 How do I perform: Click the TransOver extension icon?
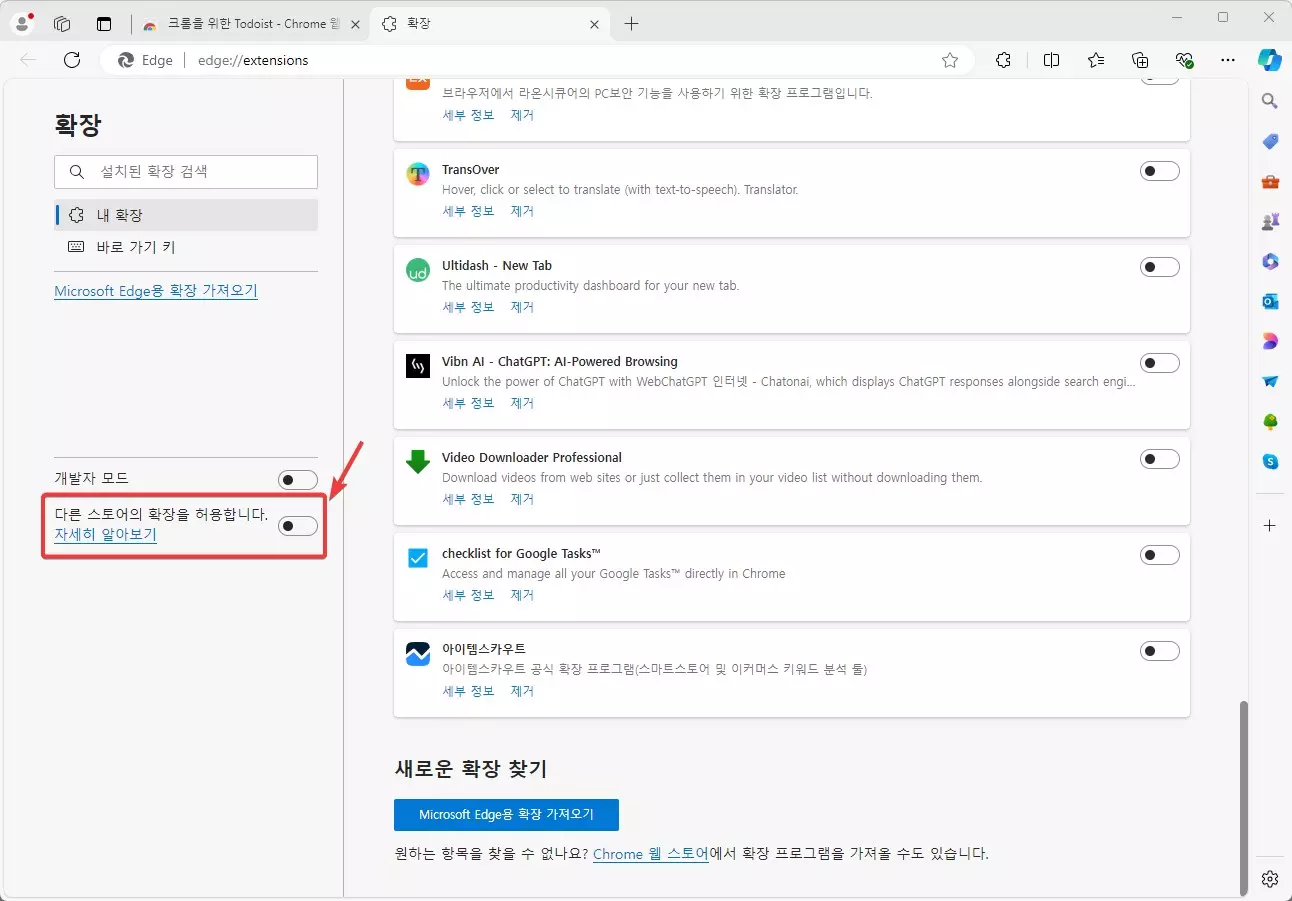tap(418, 175)
